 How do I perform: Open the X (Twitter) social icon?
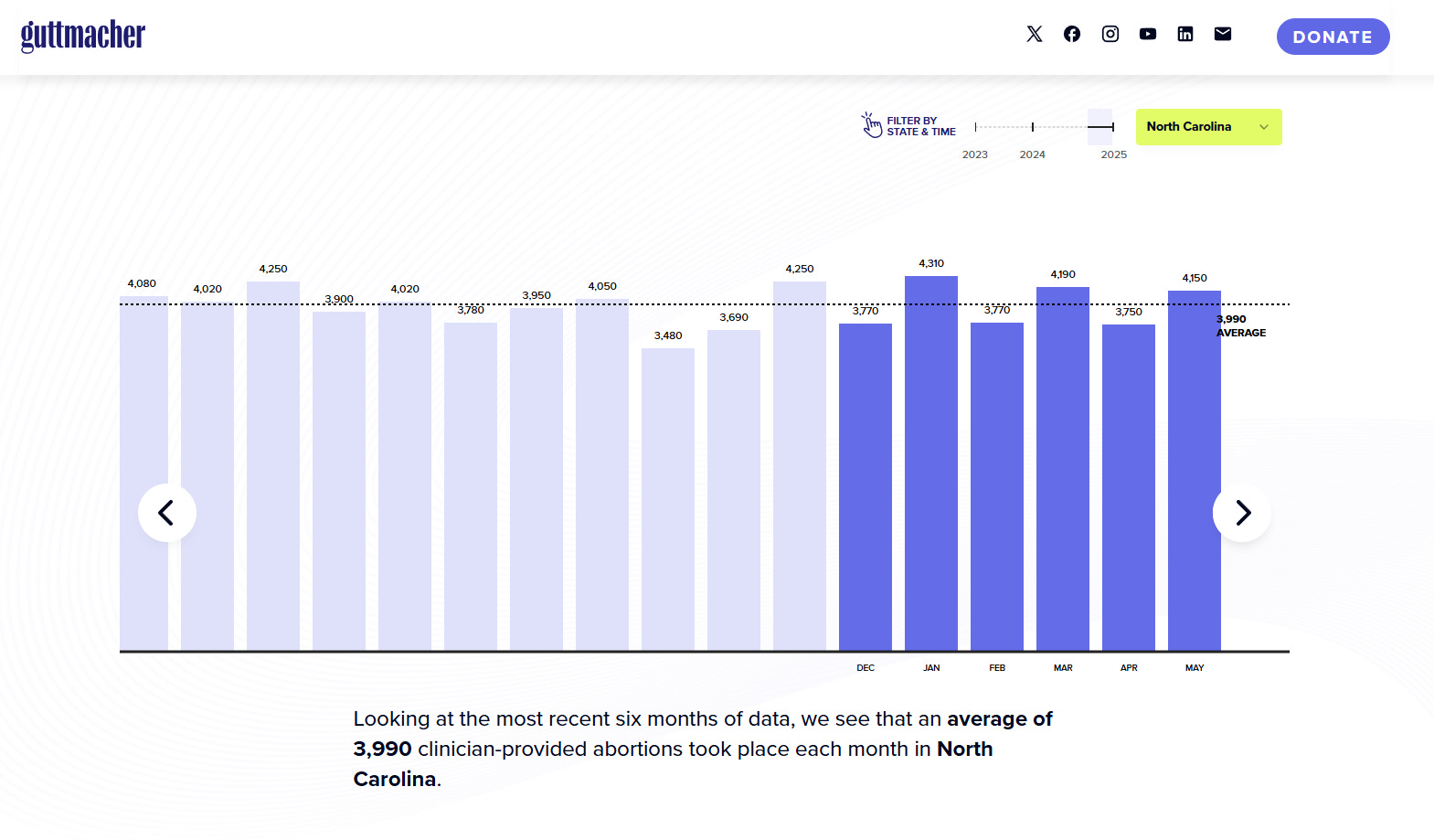(1034, 34)
